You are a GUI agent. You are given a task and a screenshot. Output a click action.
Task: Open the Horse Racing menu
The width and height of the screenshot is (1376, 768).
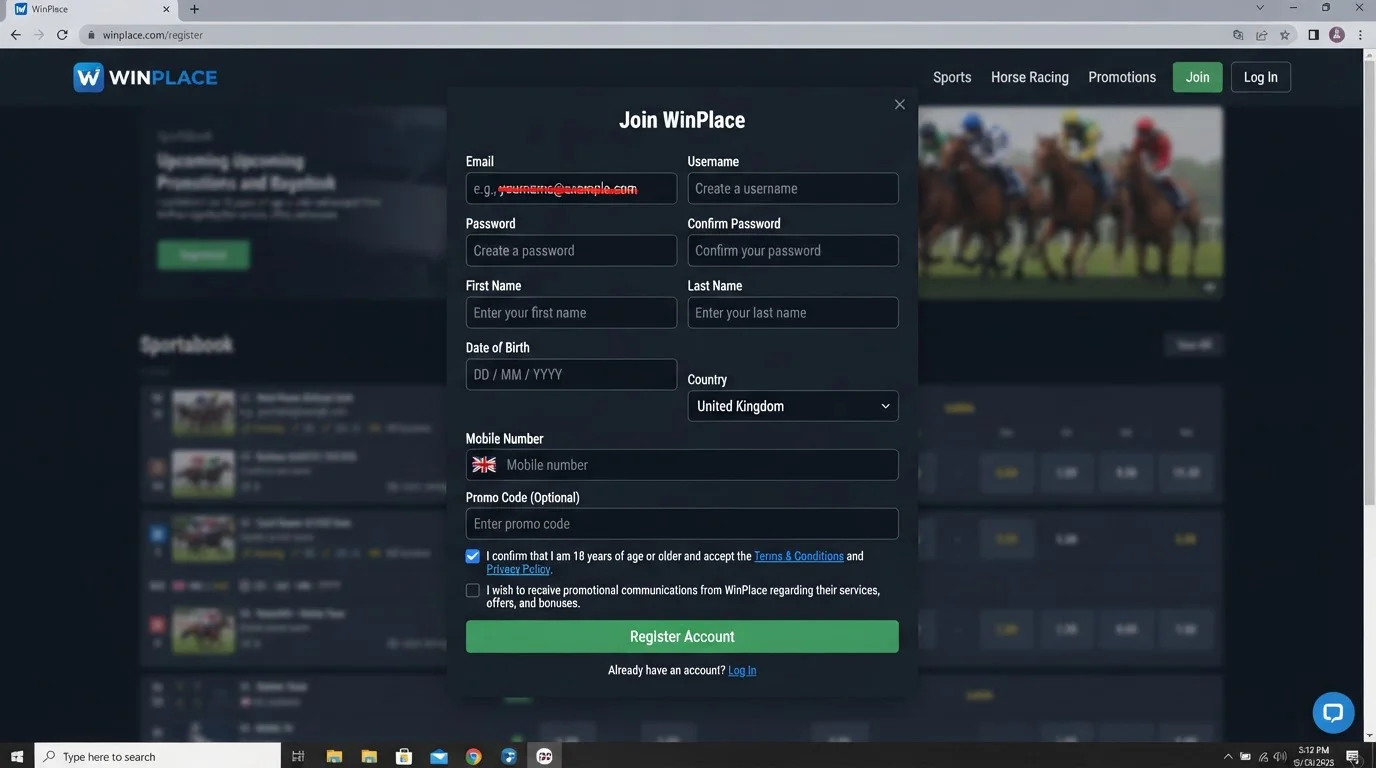pos(1030,77)
